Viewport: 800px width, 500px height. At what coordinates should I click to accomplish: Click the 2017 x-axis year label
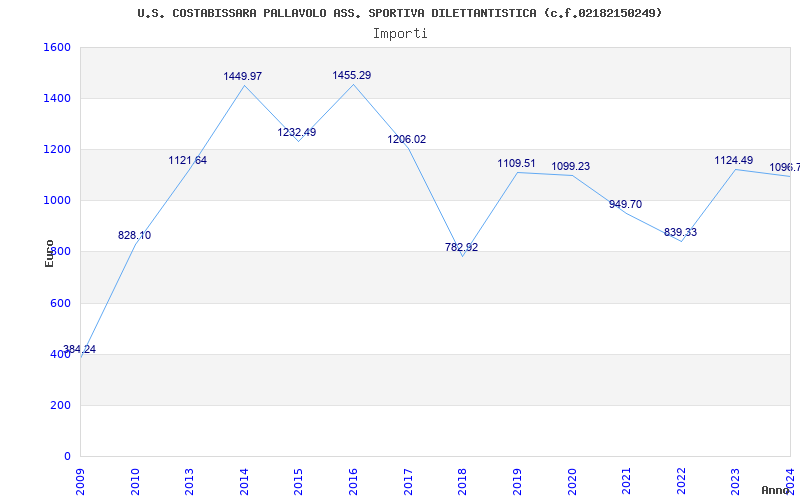tap(408, 481)
